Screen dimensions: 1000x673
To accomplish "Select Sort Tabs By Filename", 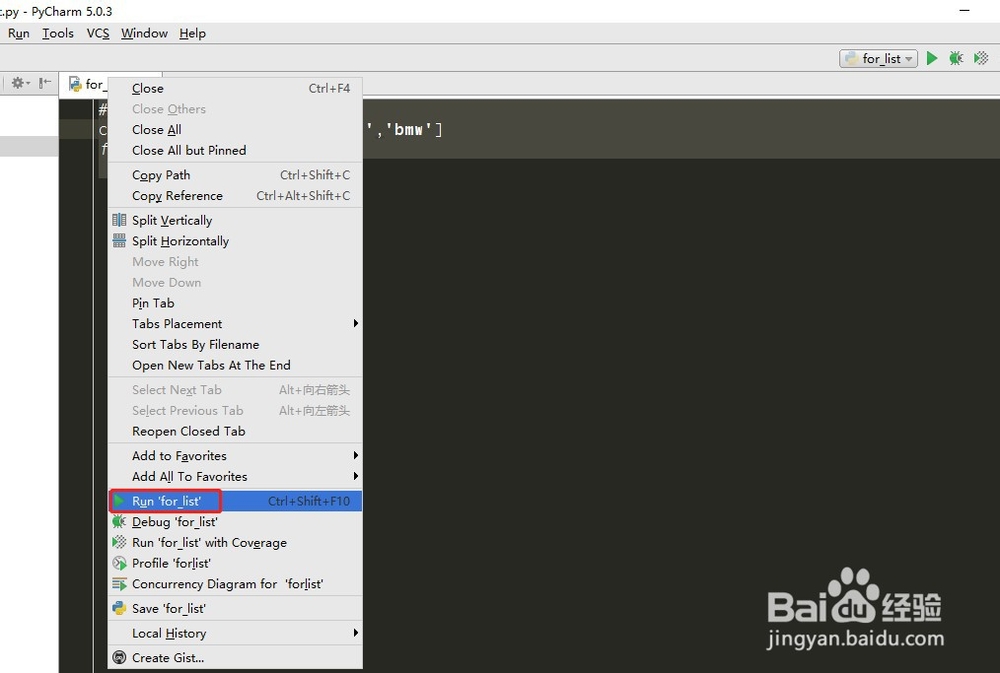I will point(235,344).
